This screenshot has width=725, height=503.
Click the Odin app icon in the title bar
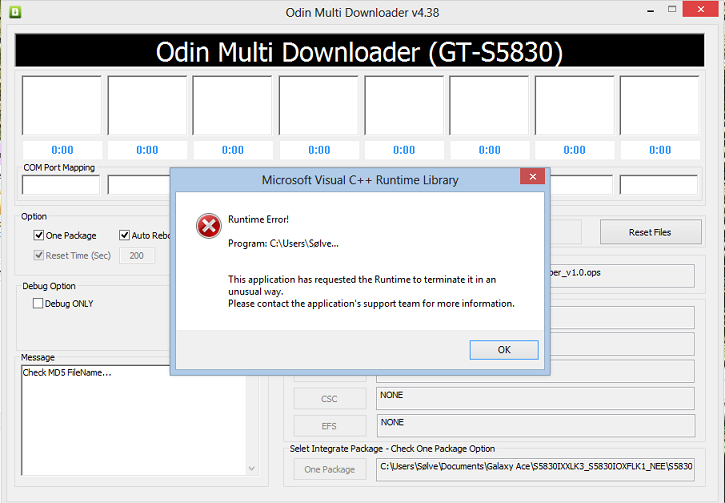(x=15, y=12)
